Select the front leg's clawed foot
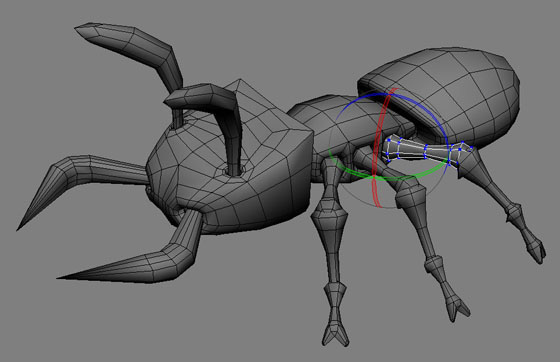560x362 pixels. (x=335, y=334)
